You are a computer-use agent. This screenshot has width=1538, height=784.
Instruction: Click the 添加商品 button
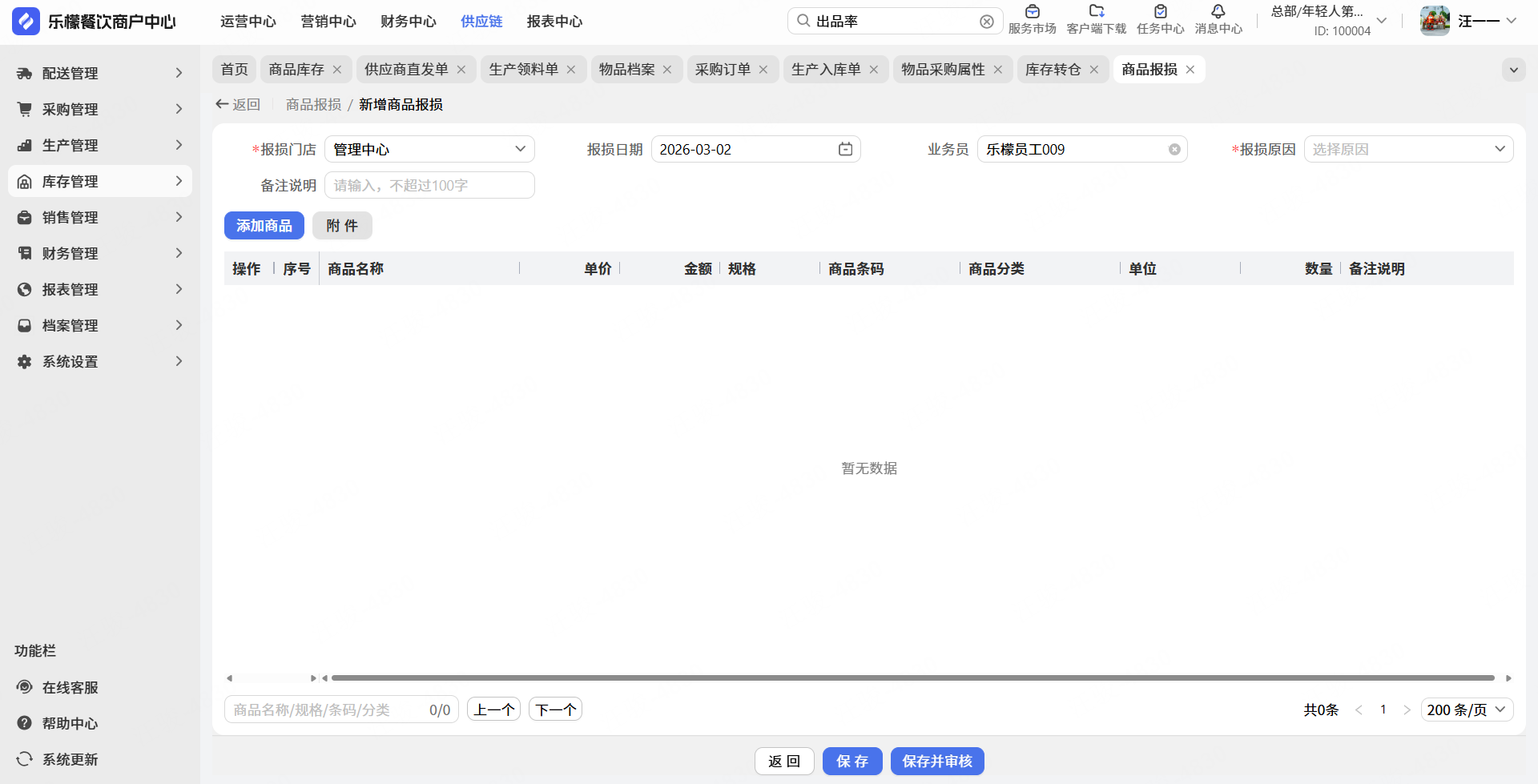[x=264, y=226]
